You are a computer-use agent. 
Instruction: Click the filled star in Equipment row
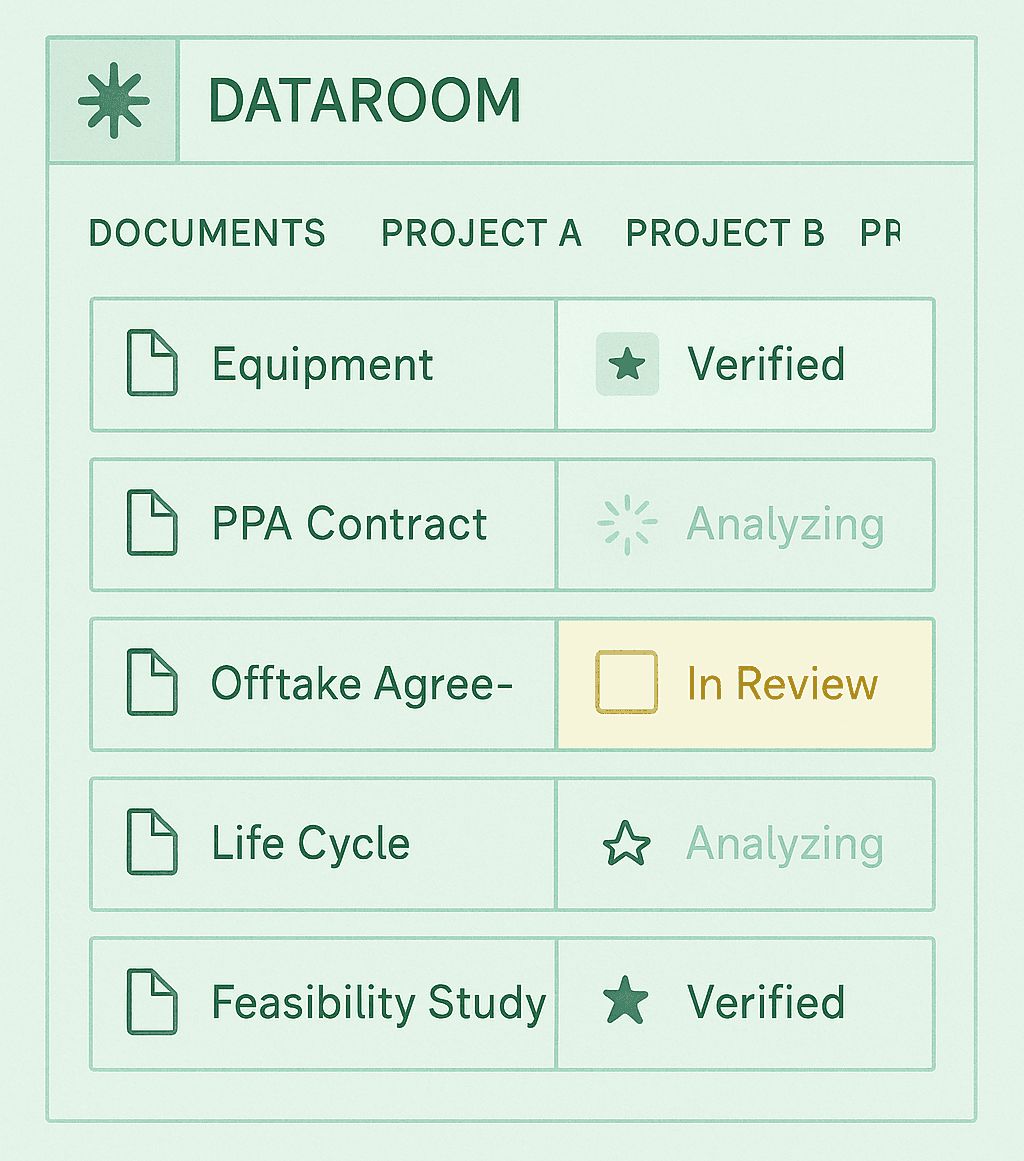(x=627, y=364)
